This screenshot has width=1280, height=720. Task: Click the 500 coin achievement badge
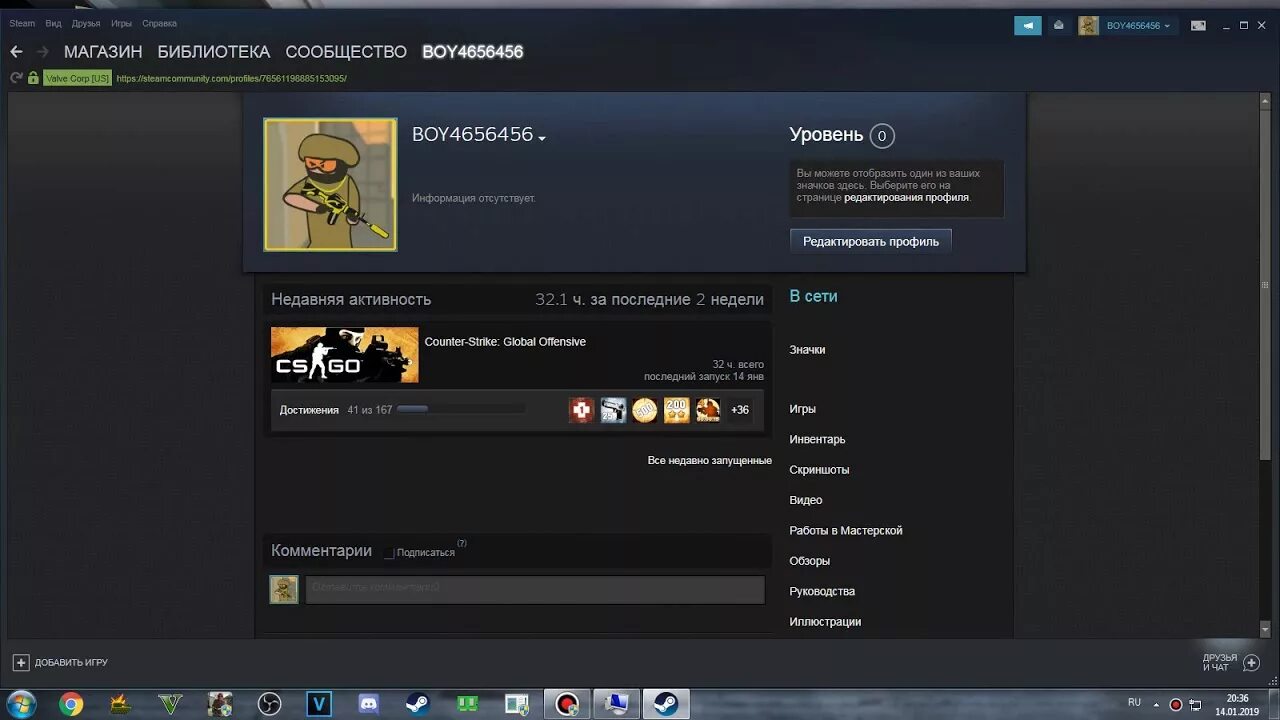click(645, 410)
